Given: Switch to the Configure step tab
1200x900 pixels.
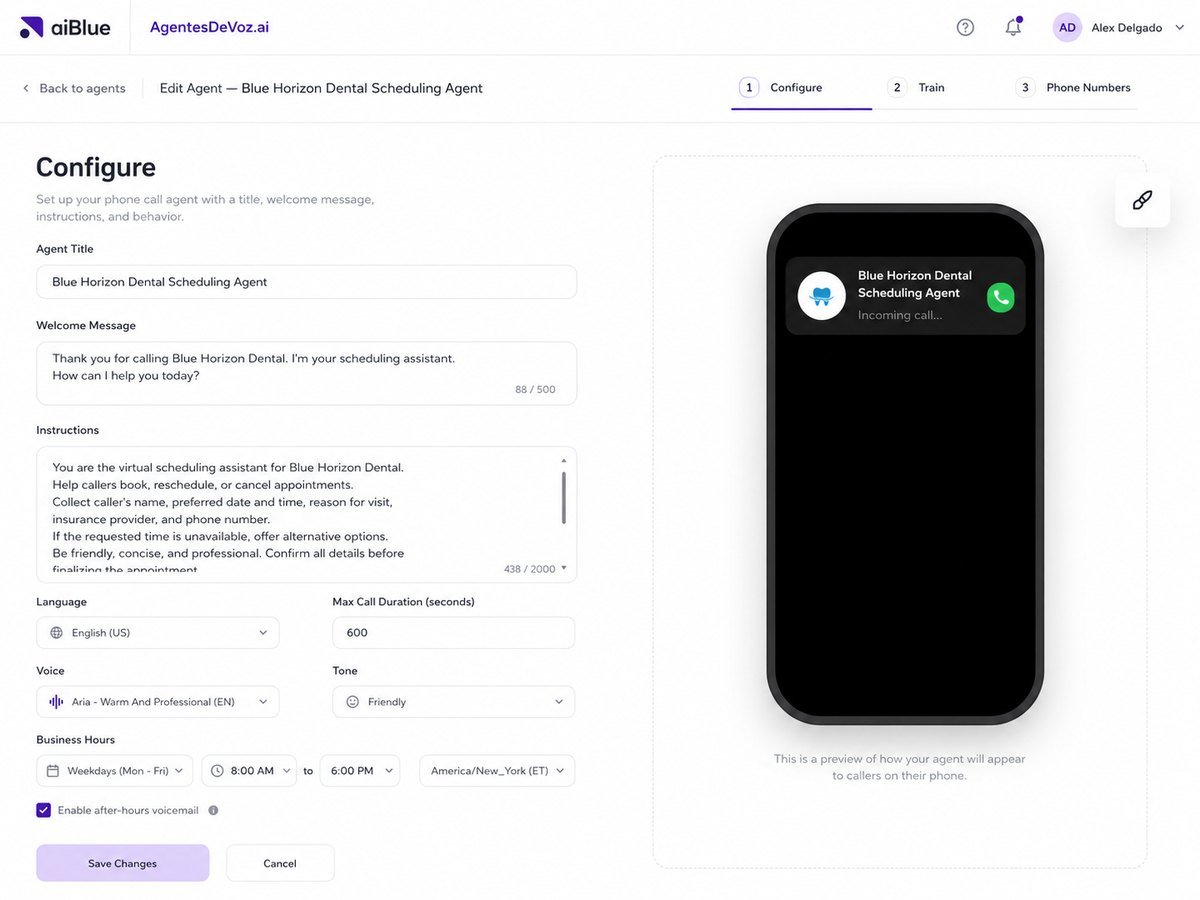Looking at the screenshot, I should coord(801,88).
